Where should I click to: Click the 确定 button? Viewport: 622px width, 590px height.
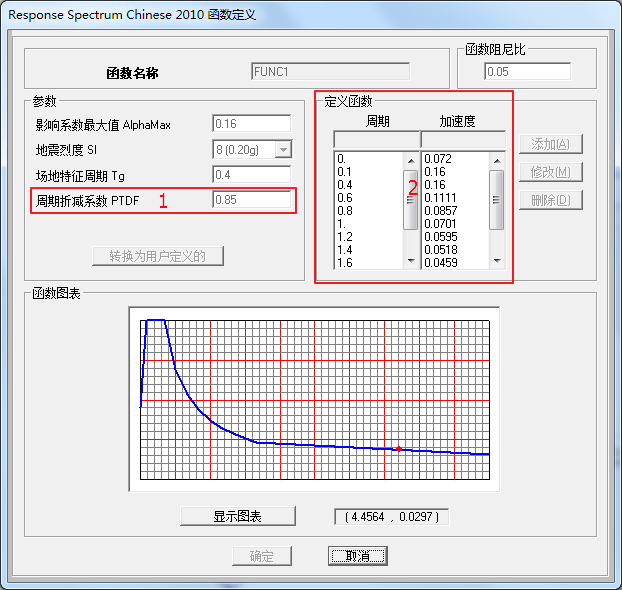(261, 556)
